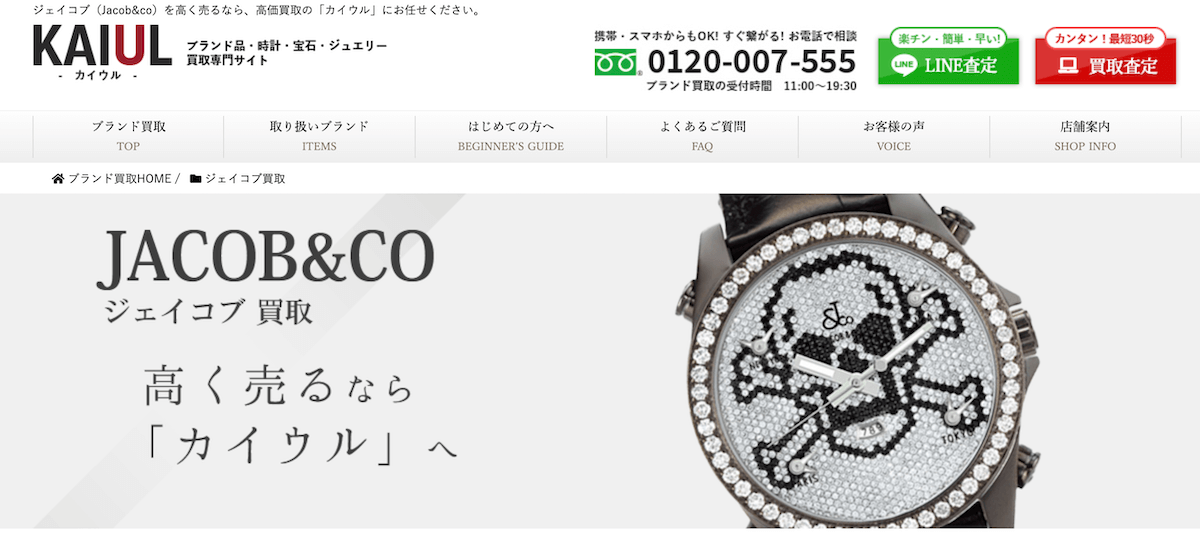Viewport: 1200px width, 542px height.
Task: Click the home icon in breadcrumb
Action: [58, 178]
